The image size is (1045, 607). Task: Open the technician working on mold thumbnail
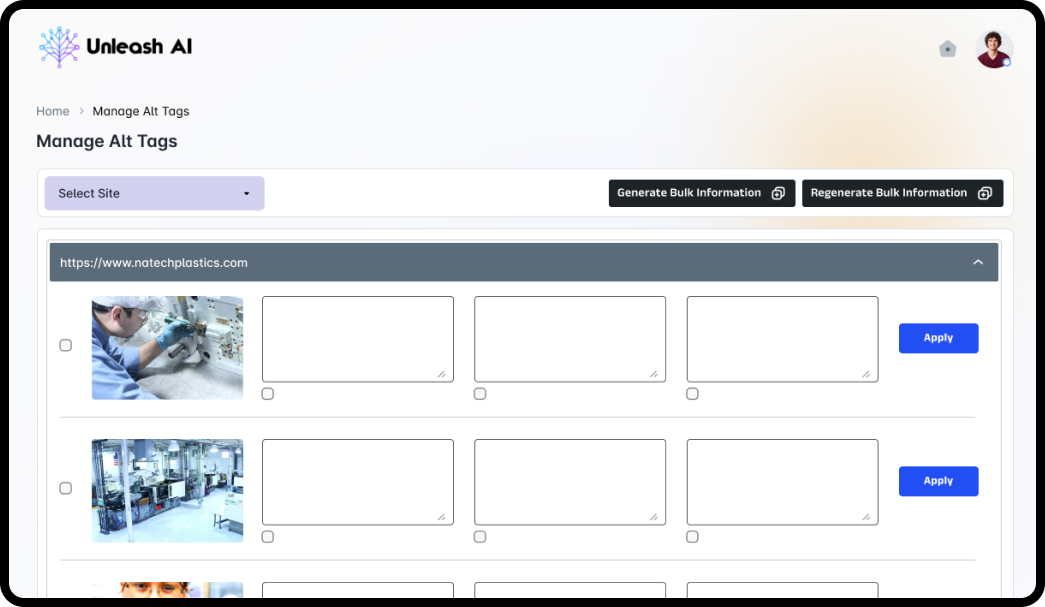click(x=167, y=348)
